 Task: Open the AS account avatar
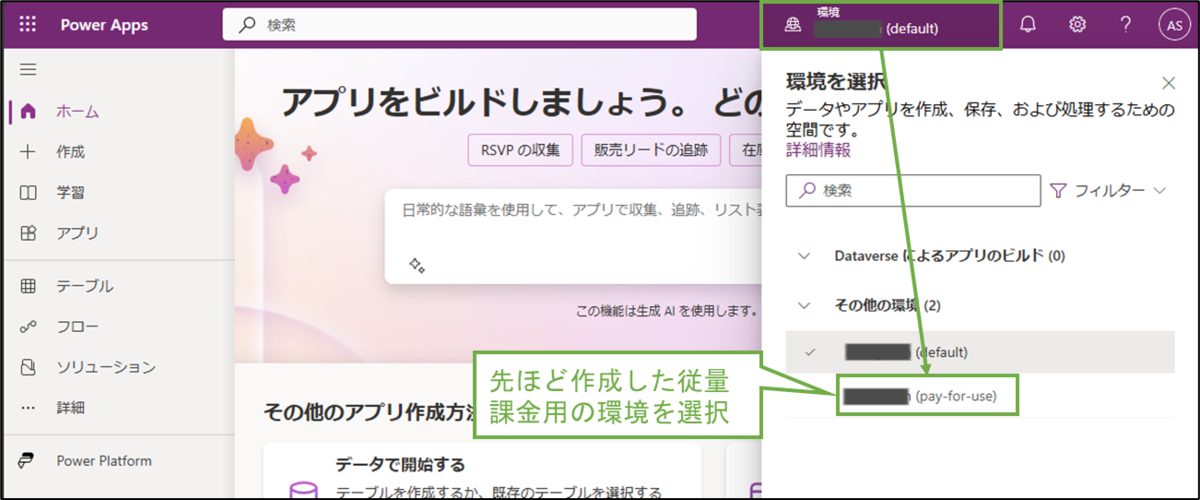(1174, 25)
